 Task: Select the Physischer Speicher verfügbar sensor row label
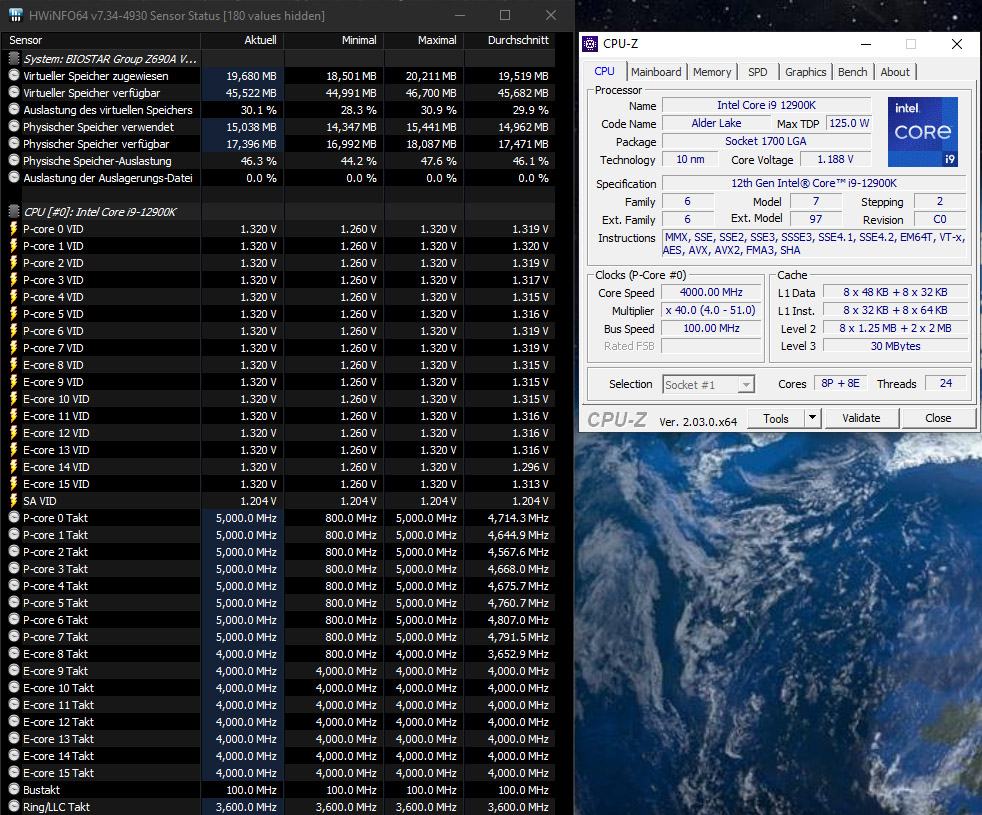pos(96,143)
